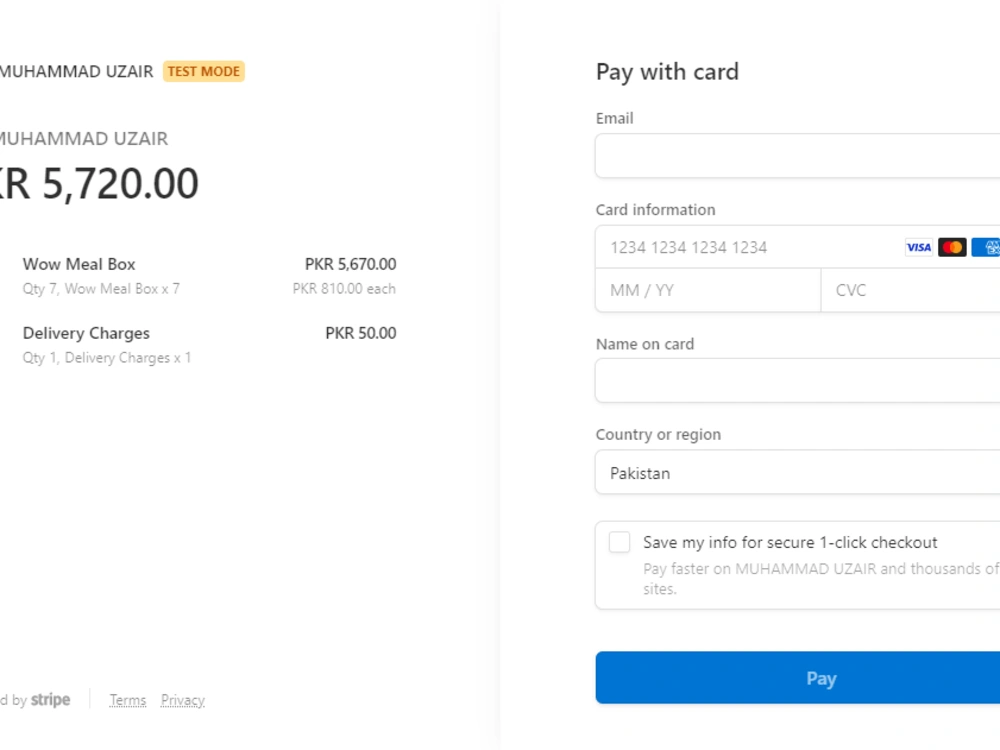
Task: Click the American Express card icon
Action: point(986,247)
